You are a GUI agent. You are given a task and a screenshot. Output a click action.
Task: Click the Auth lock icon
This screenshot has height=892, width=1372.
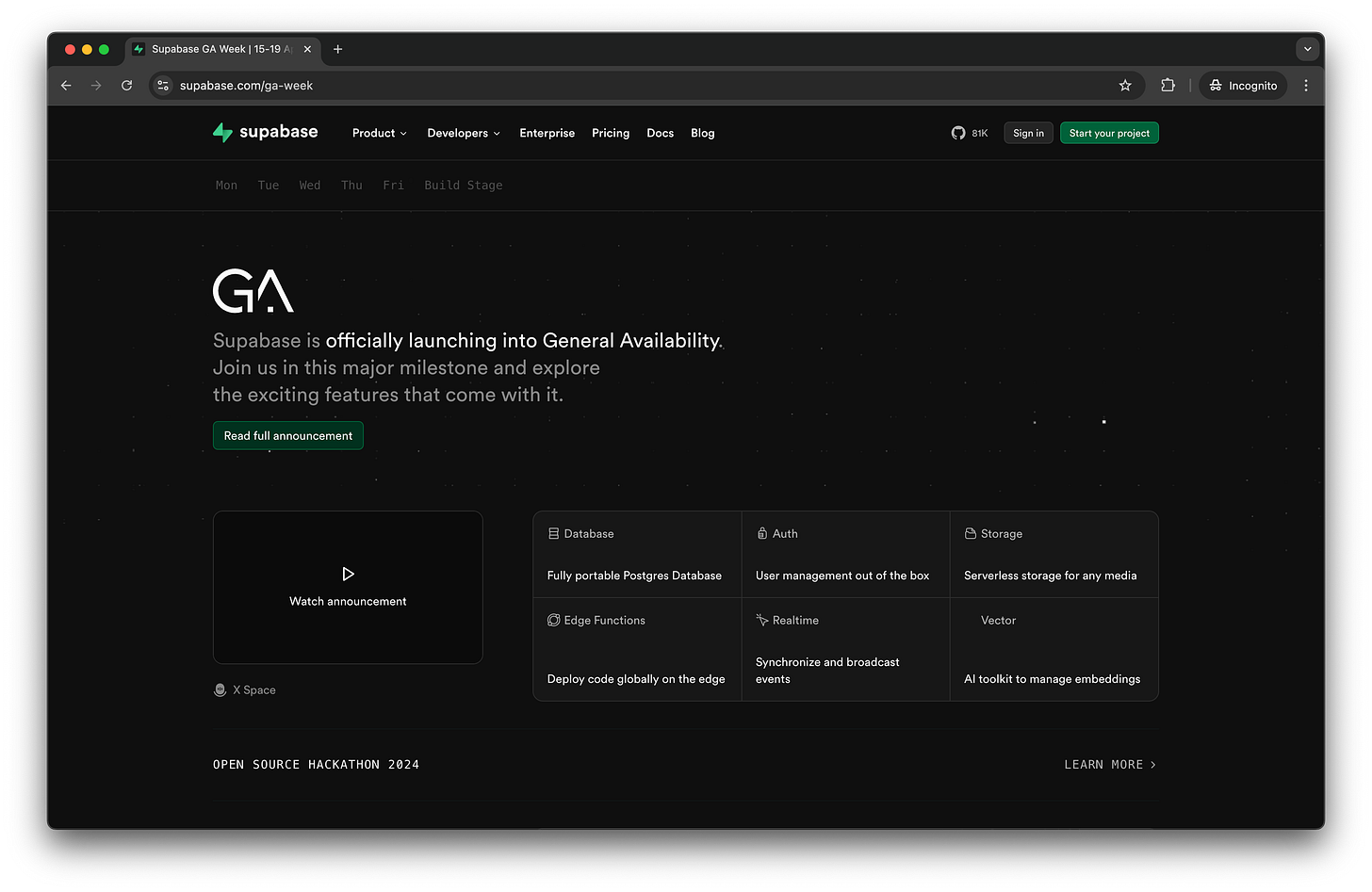click(762, 534)
